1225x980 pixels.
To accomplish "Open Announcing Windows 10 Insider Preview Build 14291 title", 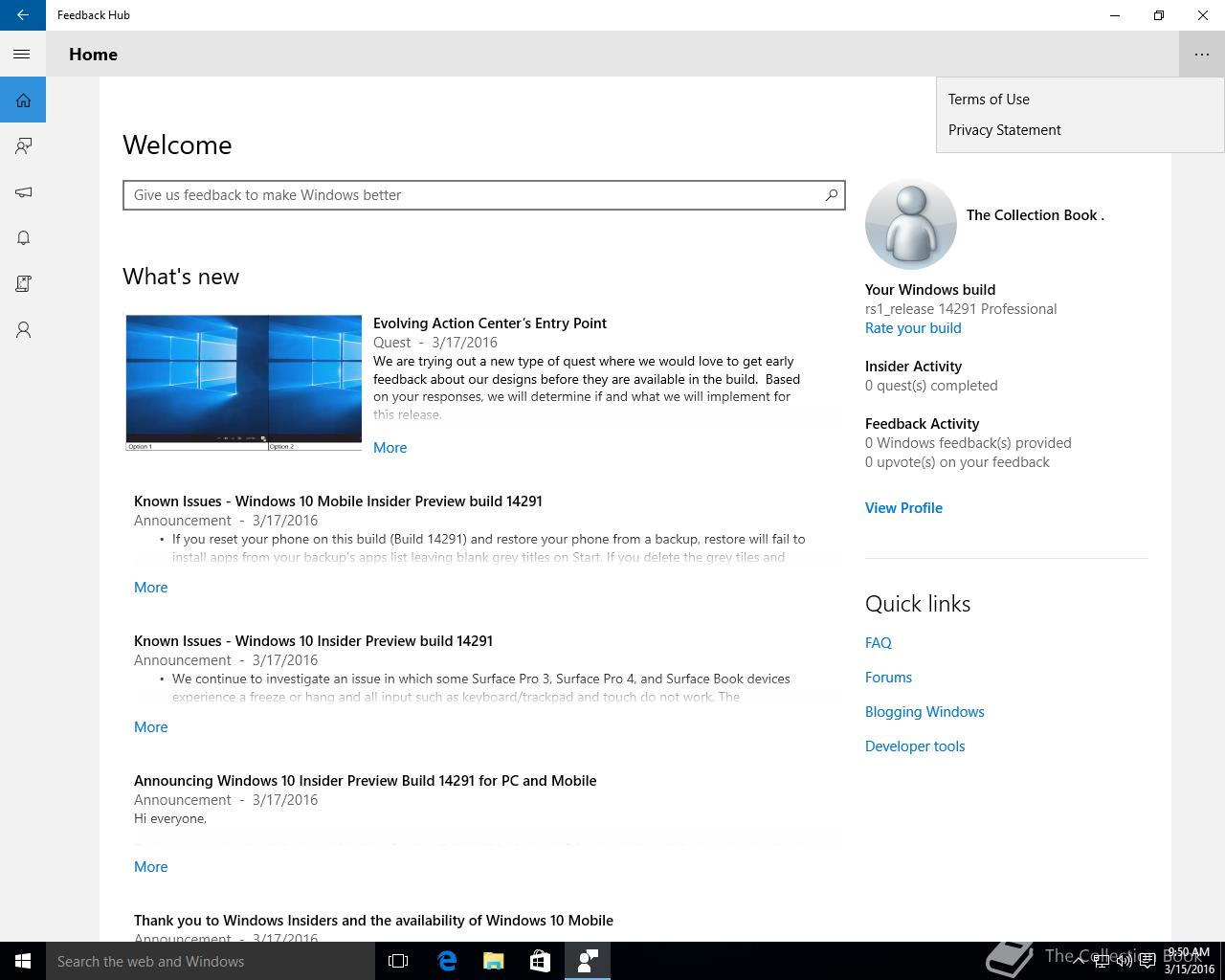I will pos(365,781).
